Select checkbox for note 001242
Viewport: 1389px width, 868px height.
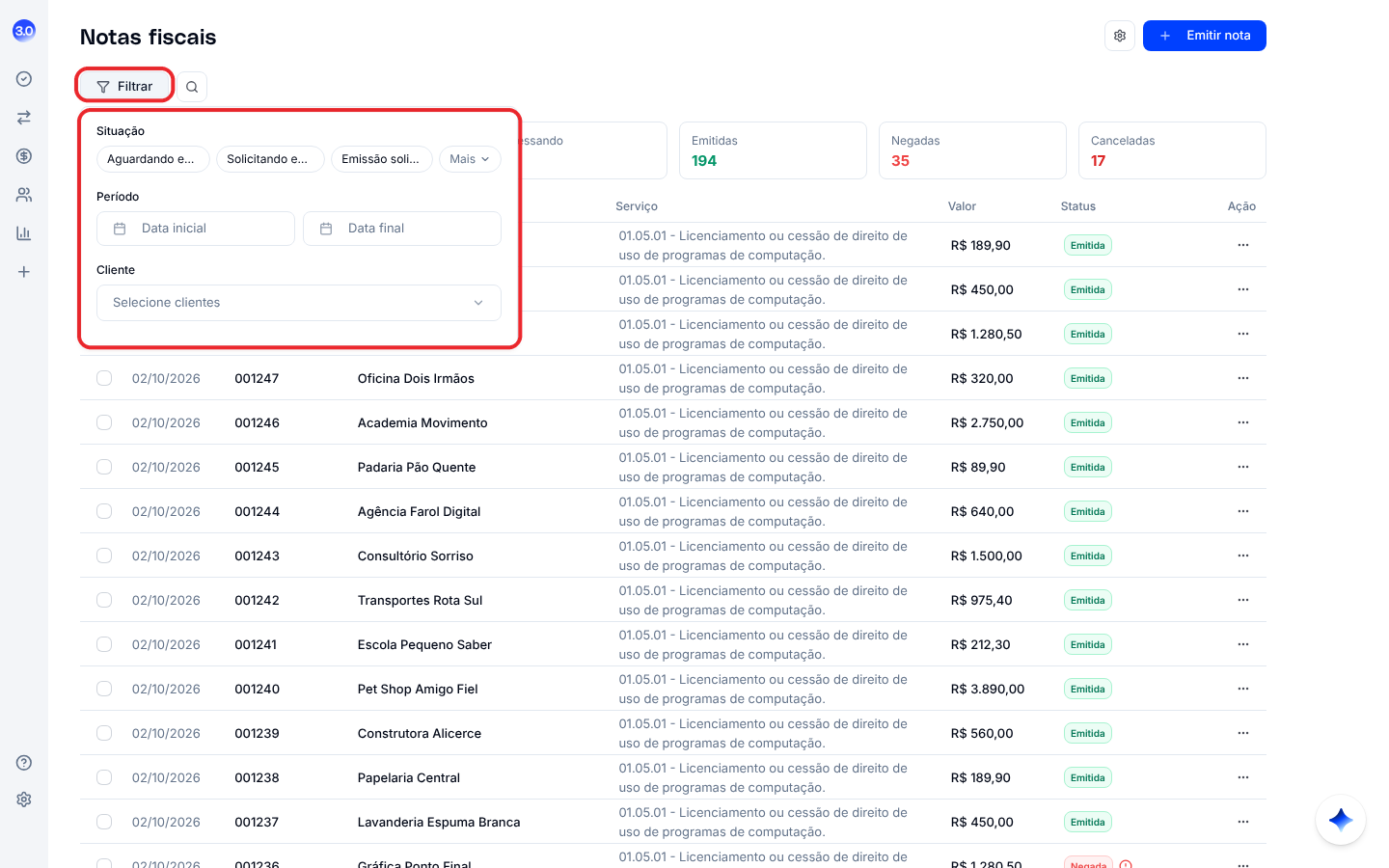tap(104, 600)
